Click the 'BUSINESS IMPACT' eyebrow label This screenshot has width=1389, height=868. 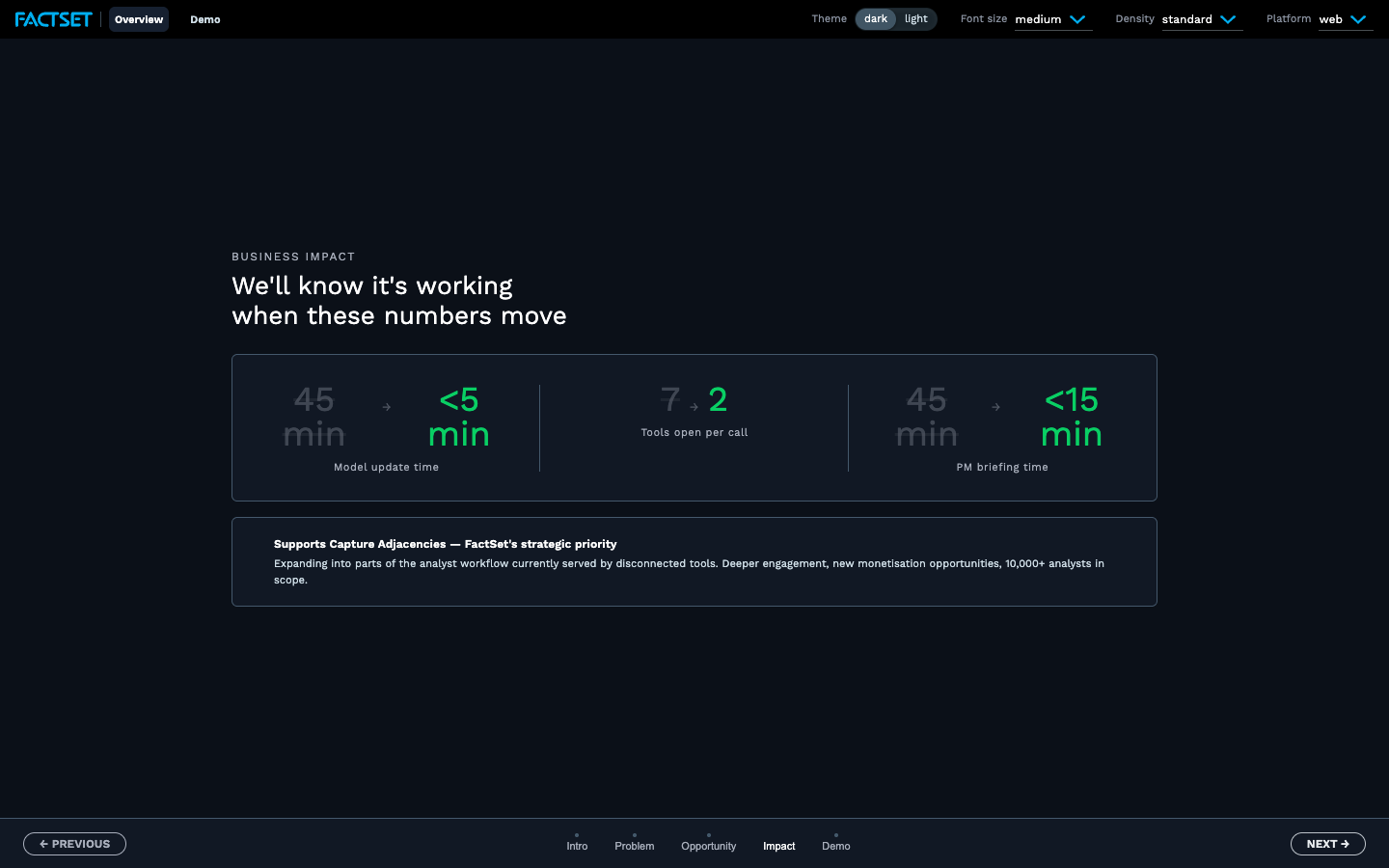[x=293, y=257]
